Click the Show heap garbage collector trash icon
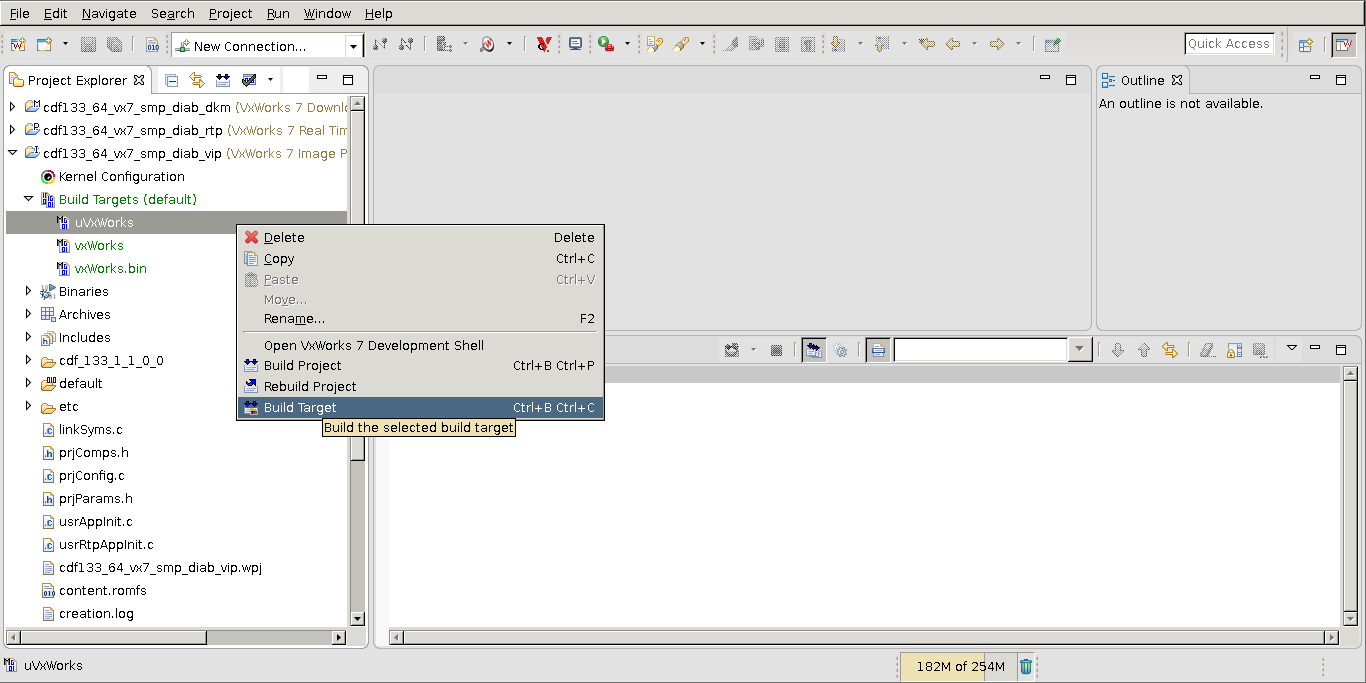The height and width of the screenshot is (683, 1366). pos(1026,667)
